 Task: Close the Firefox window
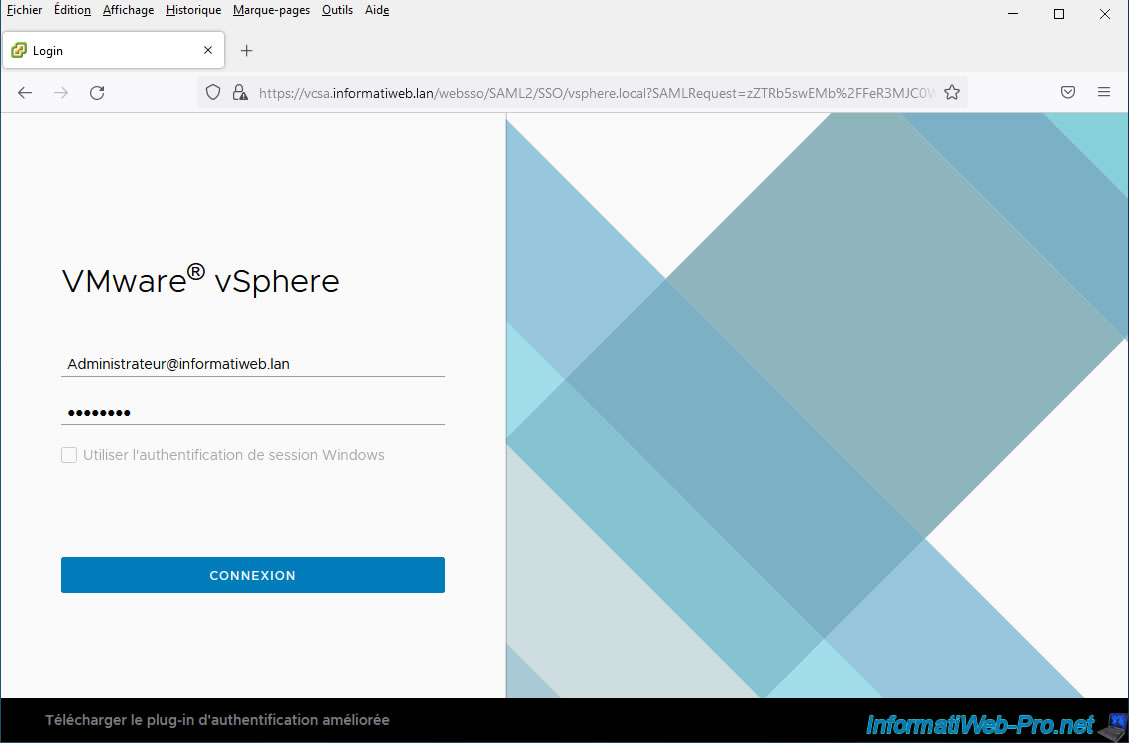pos(1105,14)
